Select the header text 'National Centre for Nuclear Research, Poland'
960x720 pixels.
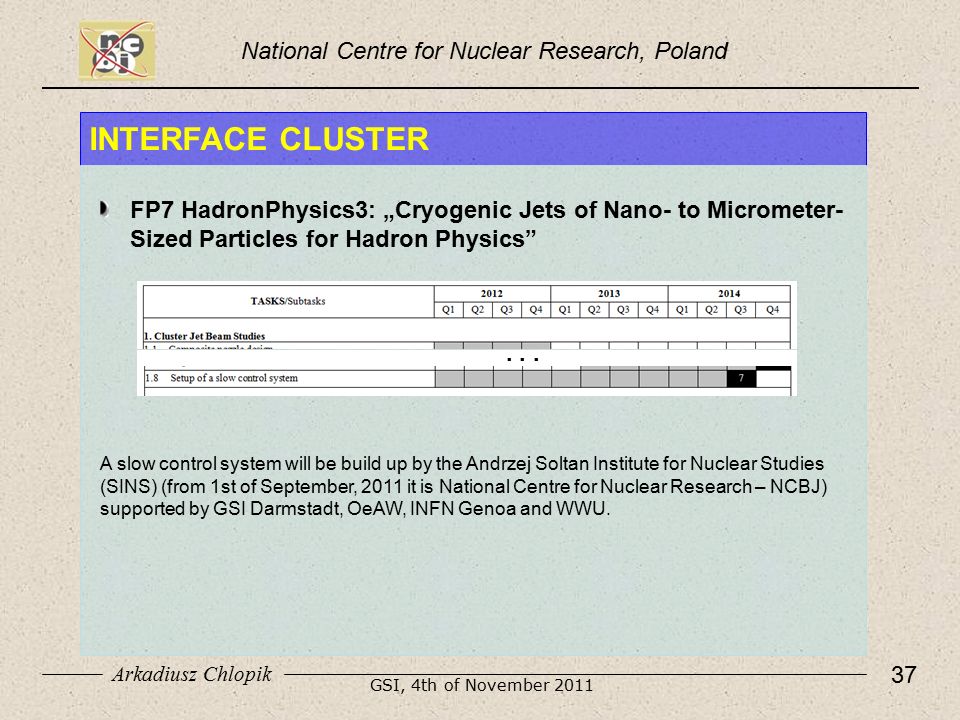(484, 51)
